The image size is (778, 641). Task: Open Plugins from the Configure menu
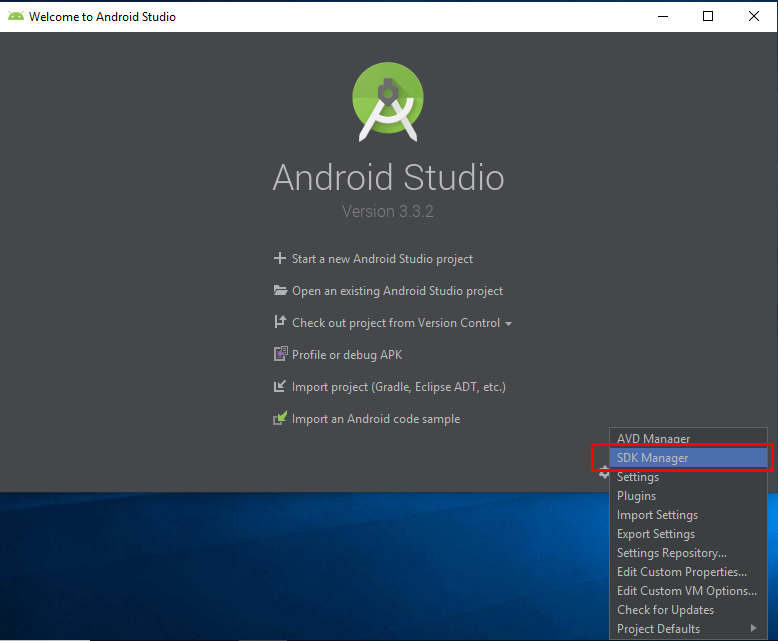coord(688,496)
